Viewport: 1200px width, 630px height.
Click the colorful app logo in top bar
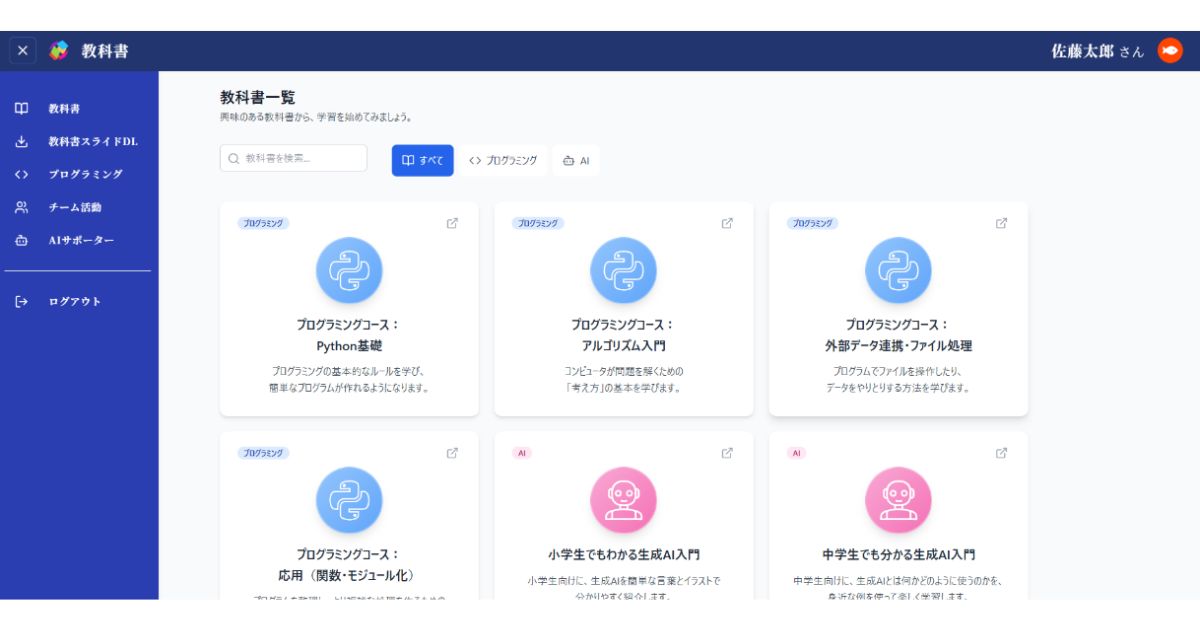(x=57, y=49)
